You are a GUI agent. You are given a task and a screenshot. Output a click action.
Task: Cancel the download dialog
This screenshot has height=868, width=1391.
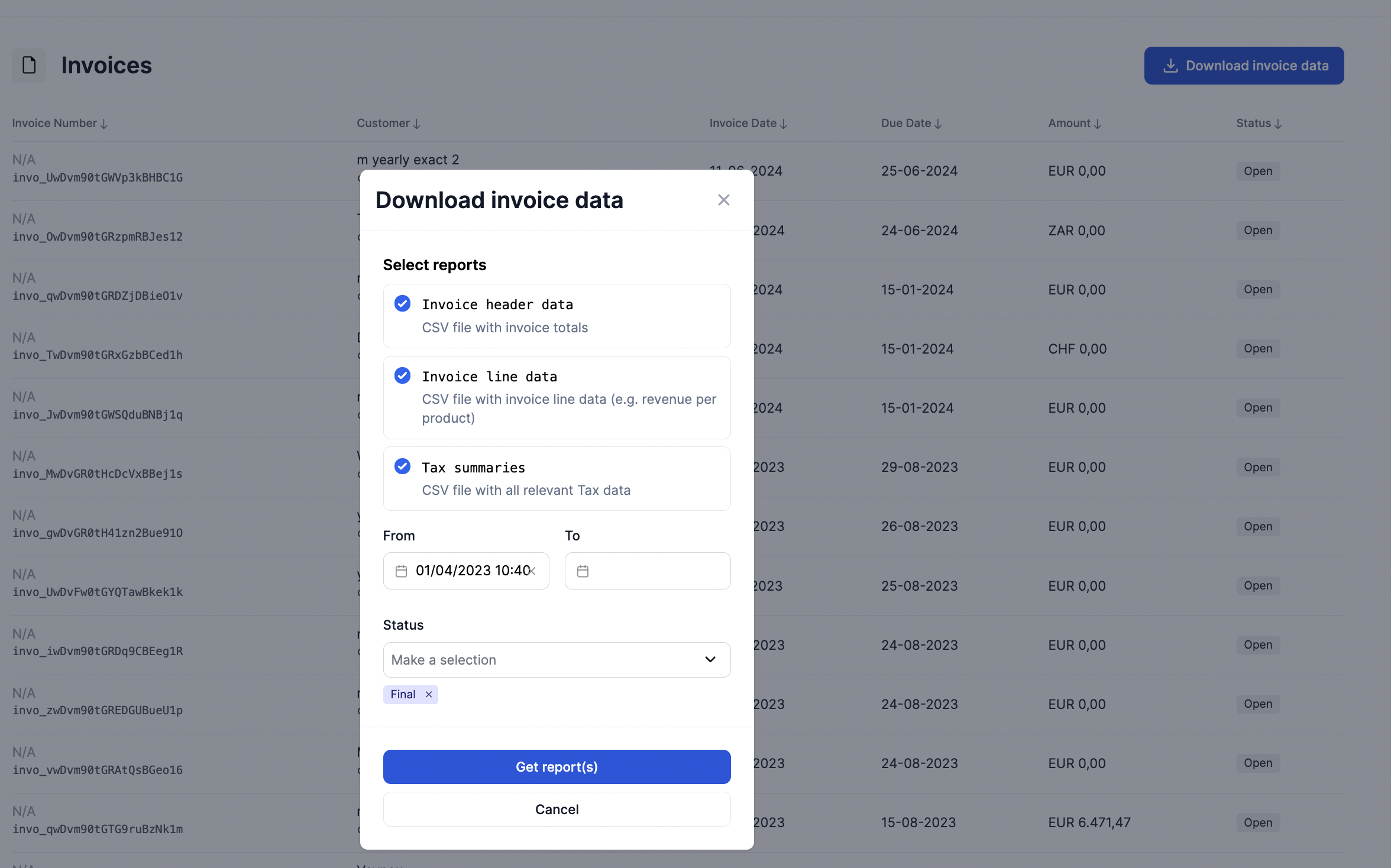tap(557, 809)
